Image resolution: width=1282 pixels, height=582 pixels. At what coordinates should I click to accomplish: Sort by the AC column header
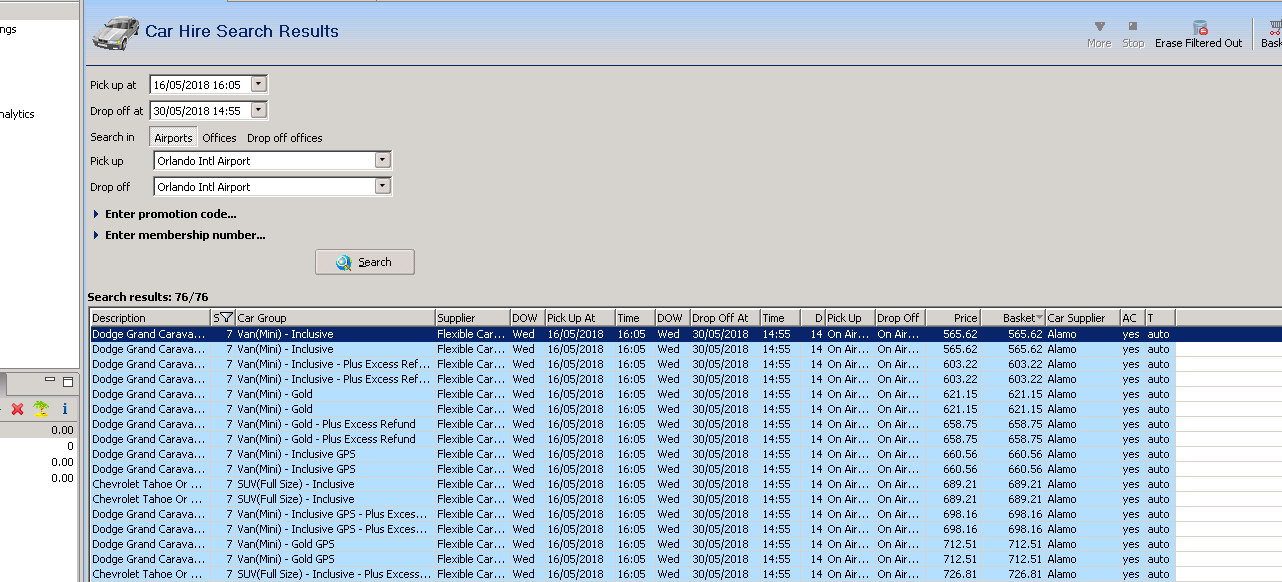[1132, 318]
